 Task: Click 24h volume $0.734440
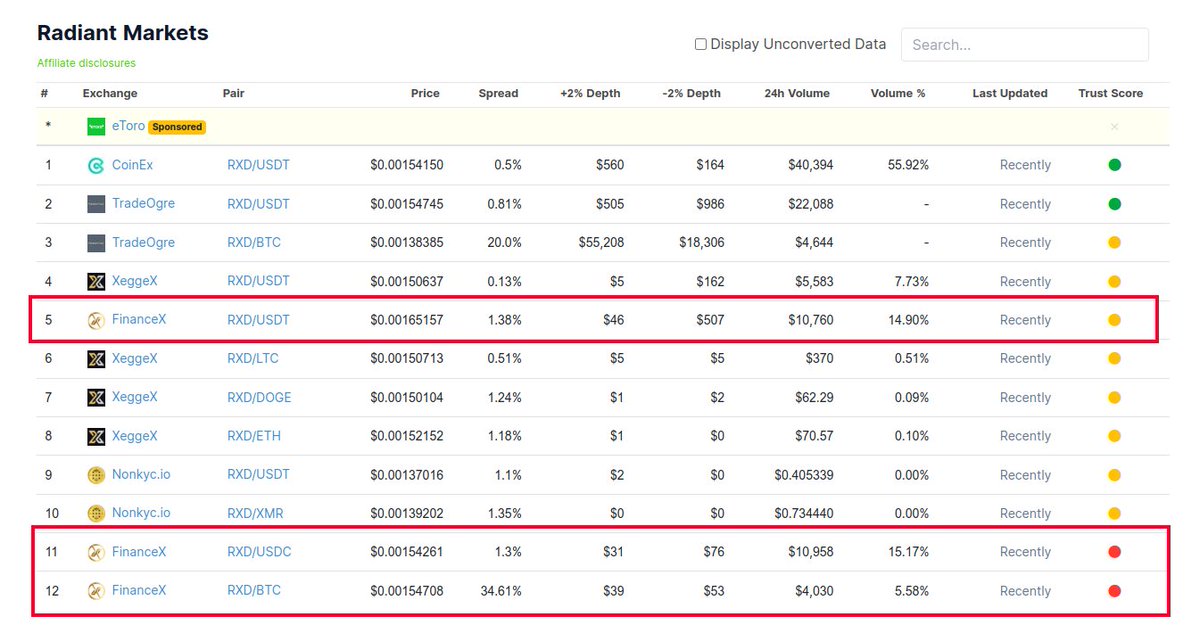804,513
